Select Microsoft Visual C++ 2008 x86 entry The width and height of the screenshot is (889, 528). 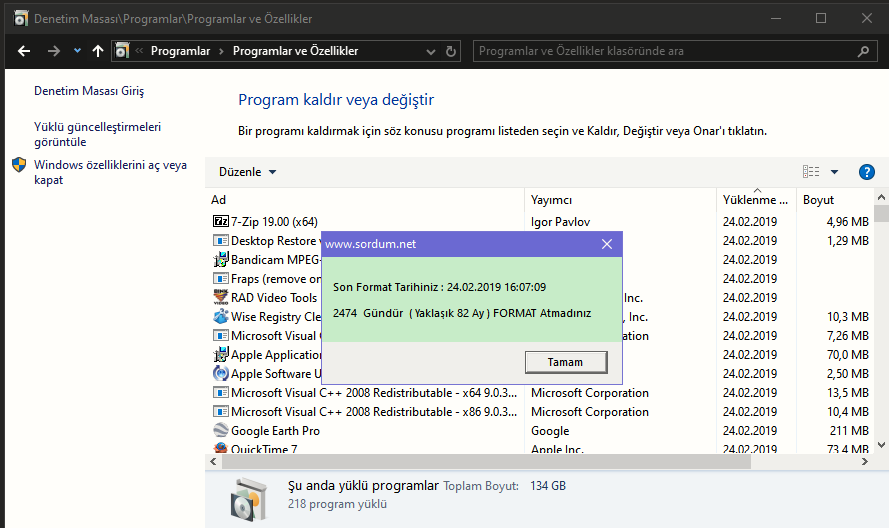click(374, 412)
